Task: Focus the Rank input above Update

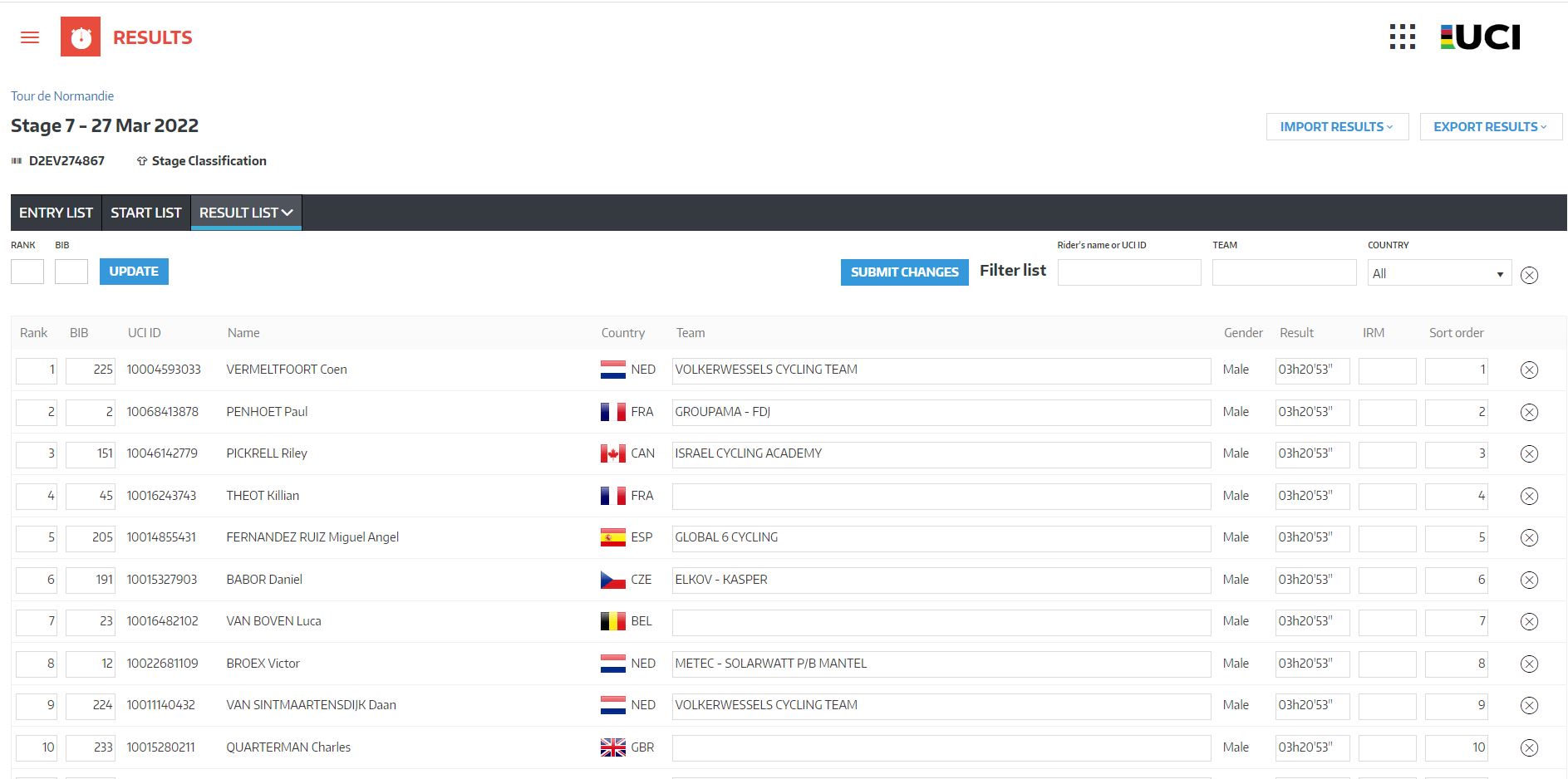Action: [x=27, y=272]
